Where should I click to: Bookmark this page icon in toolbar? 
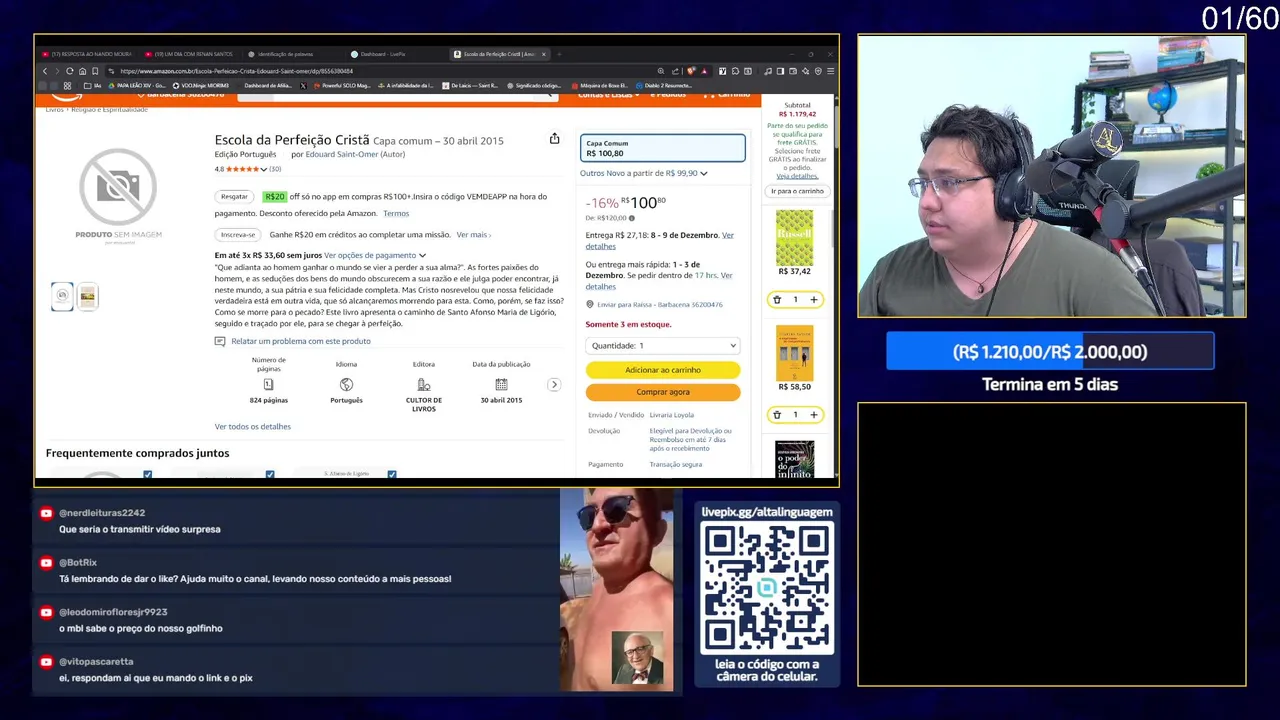click(95, 71)
